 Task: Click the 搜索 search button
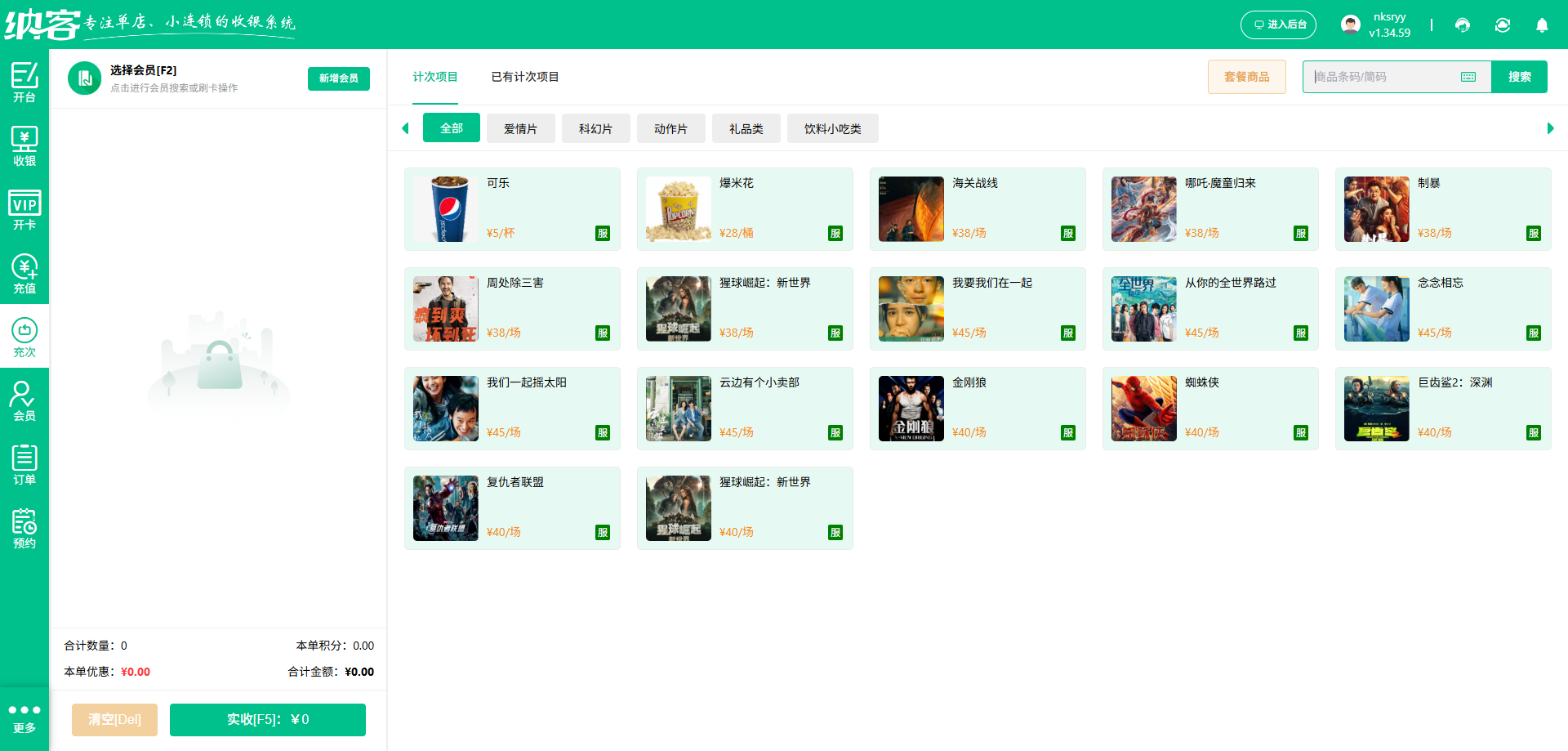(1520, 77)
